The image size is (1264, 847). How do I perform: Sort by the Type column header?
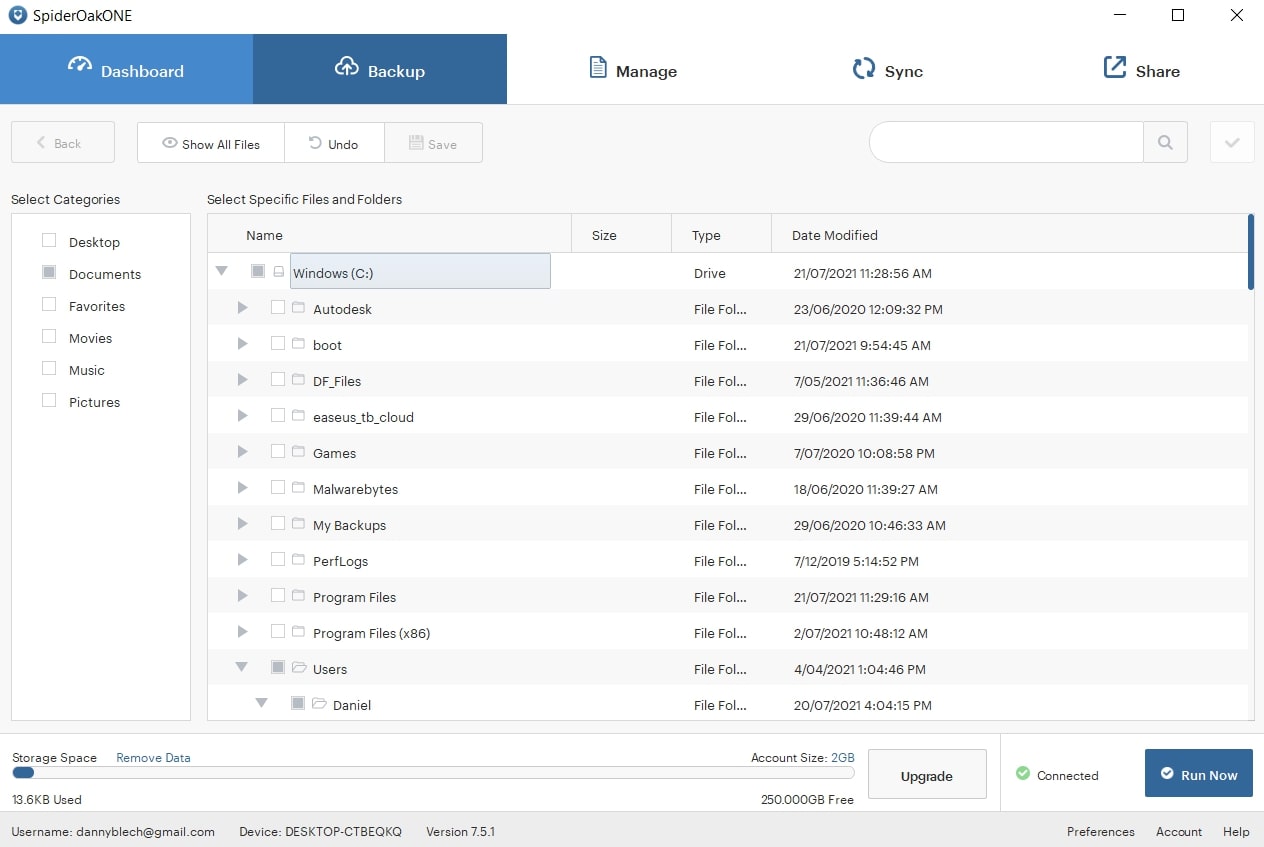pos(721,235)
